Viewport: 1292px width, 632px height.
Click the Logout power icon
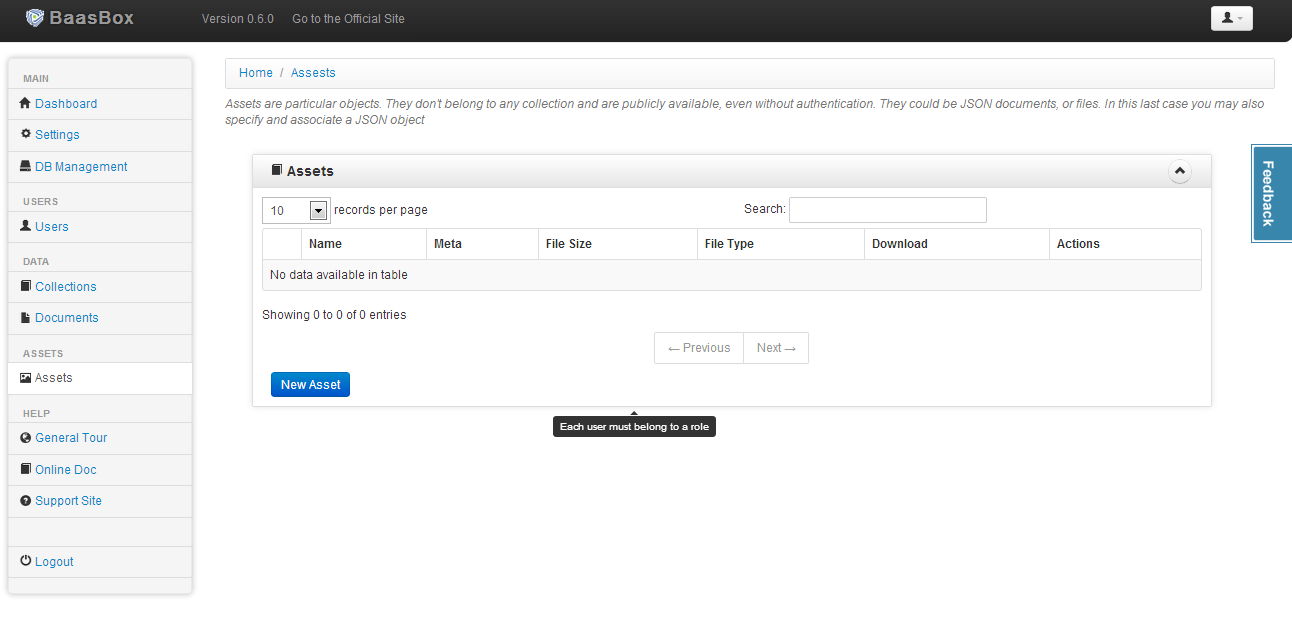[x=26, y=561]
